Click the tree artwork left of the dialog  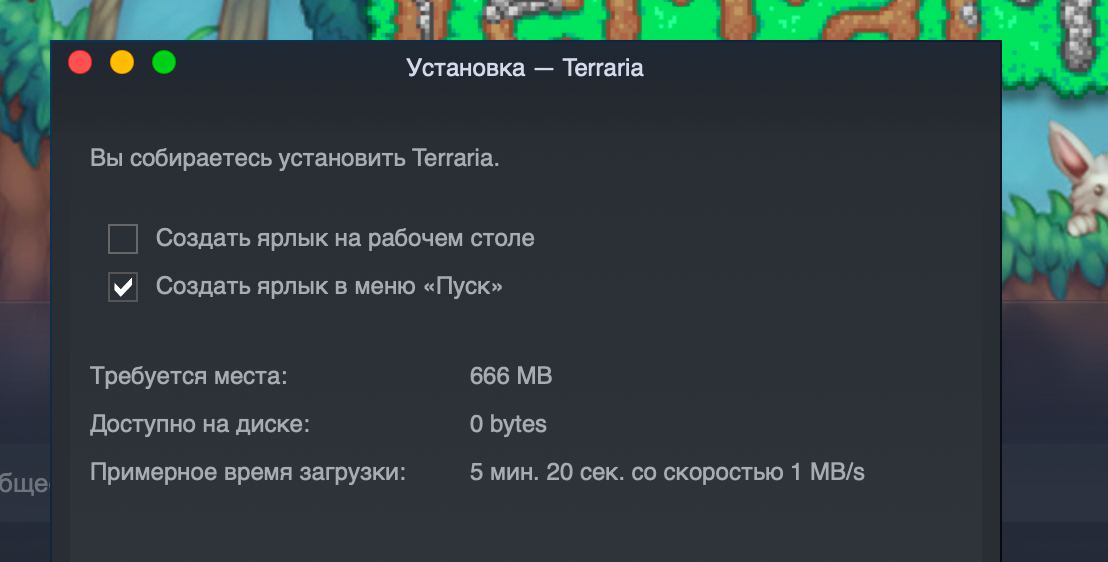25,141
